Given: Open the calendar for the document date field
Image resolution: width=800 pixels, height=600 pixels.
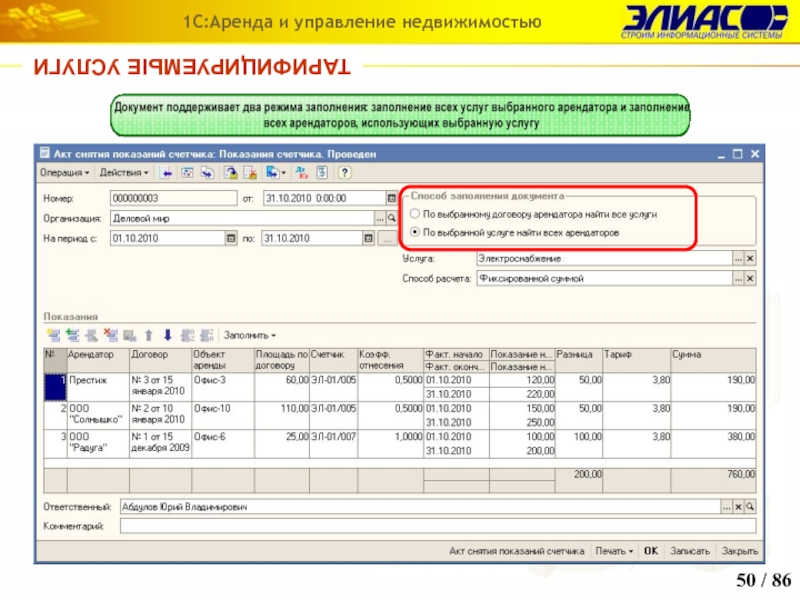Looking at the screenshot, I should pos(391,198).
